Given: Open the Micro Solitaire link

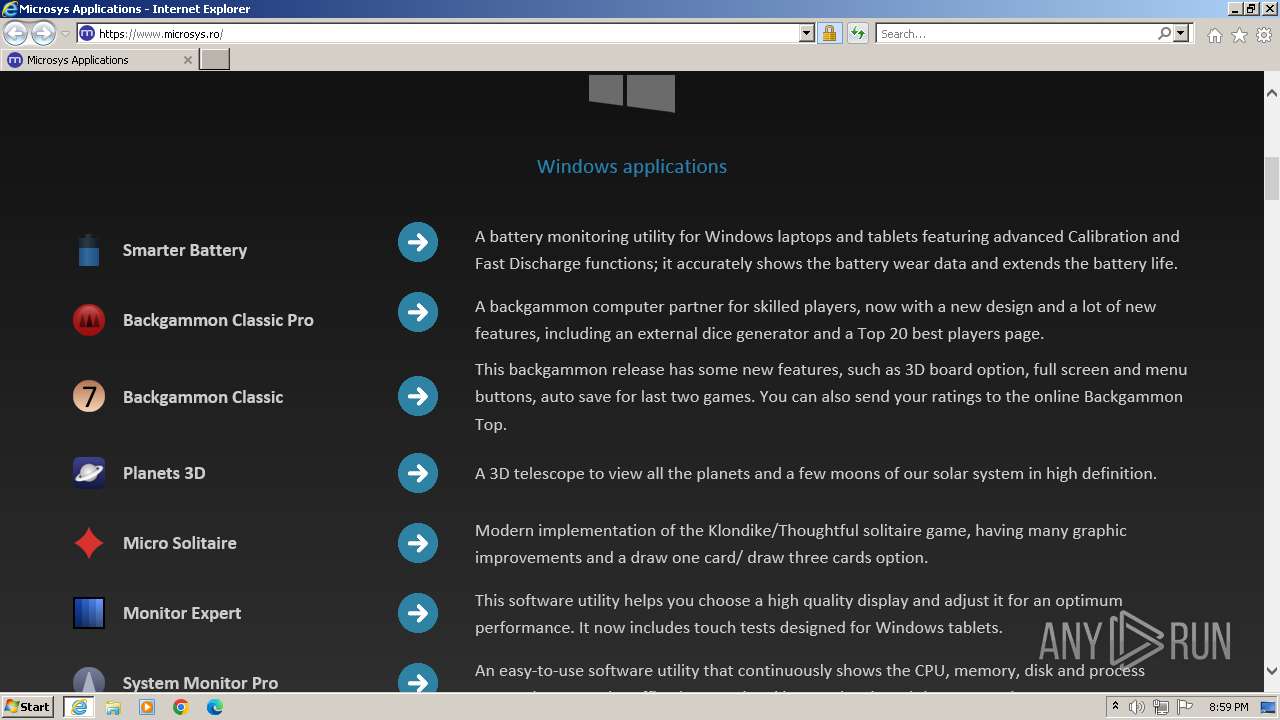Looking at the screenshot, I should coord(180,543).
